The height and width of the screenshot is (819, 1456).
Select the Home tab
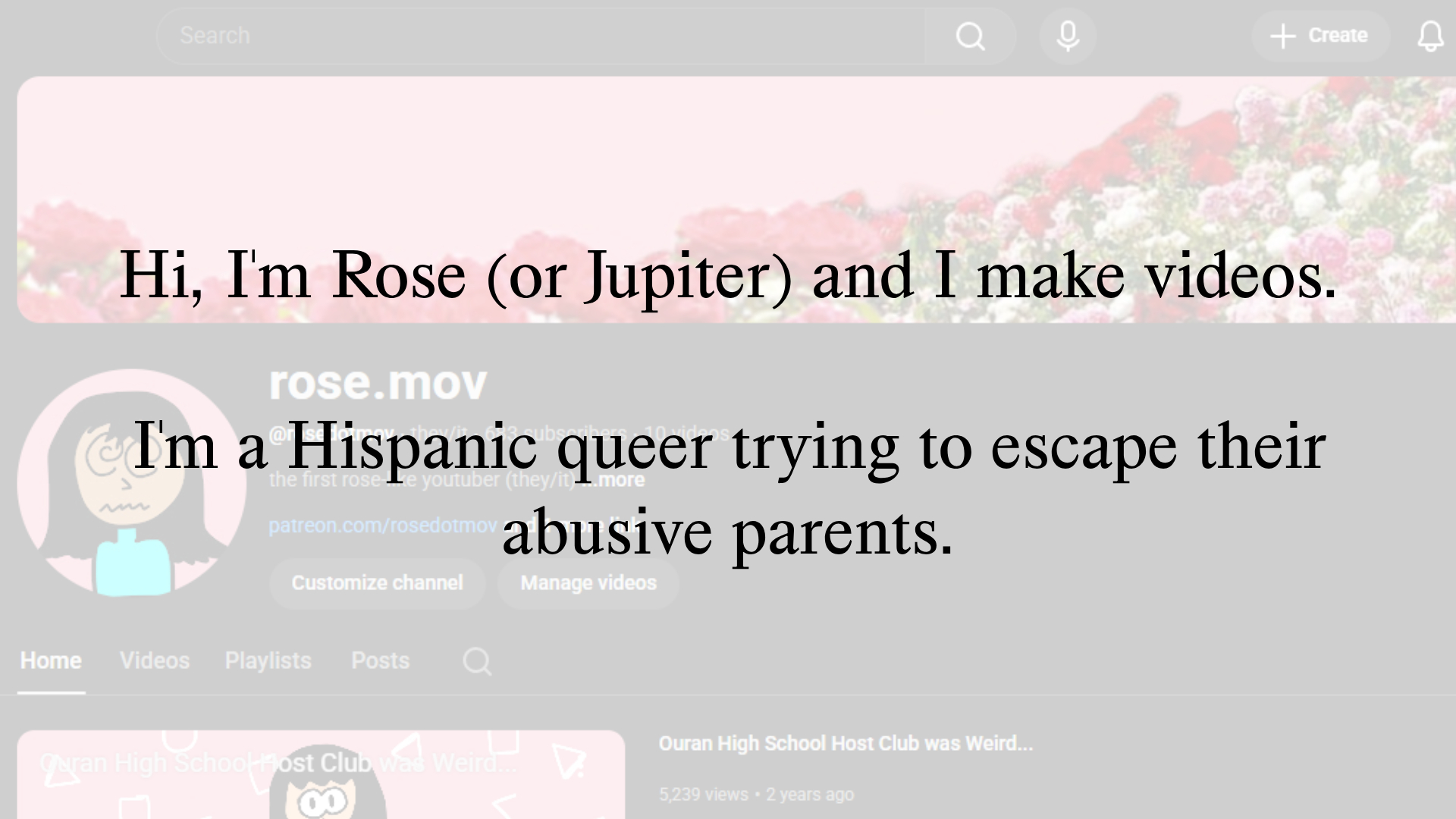coord(51,661)
